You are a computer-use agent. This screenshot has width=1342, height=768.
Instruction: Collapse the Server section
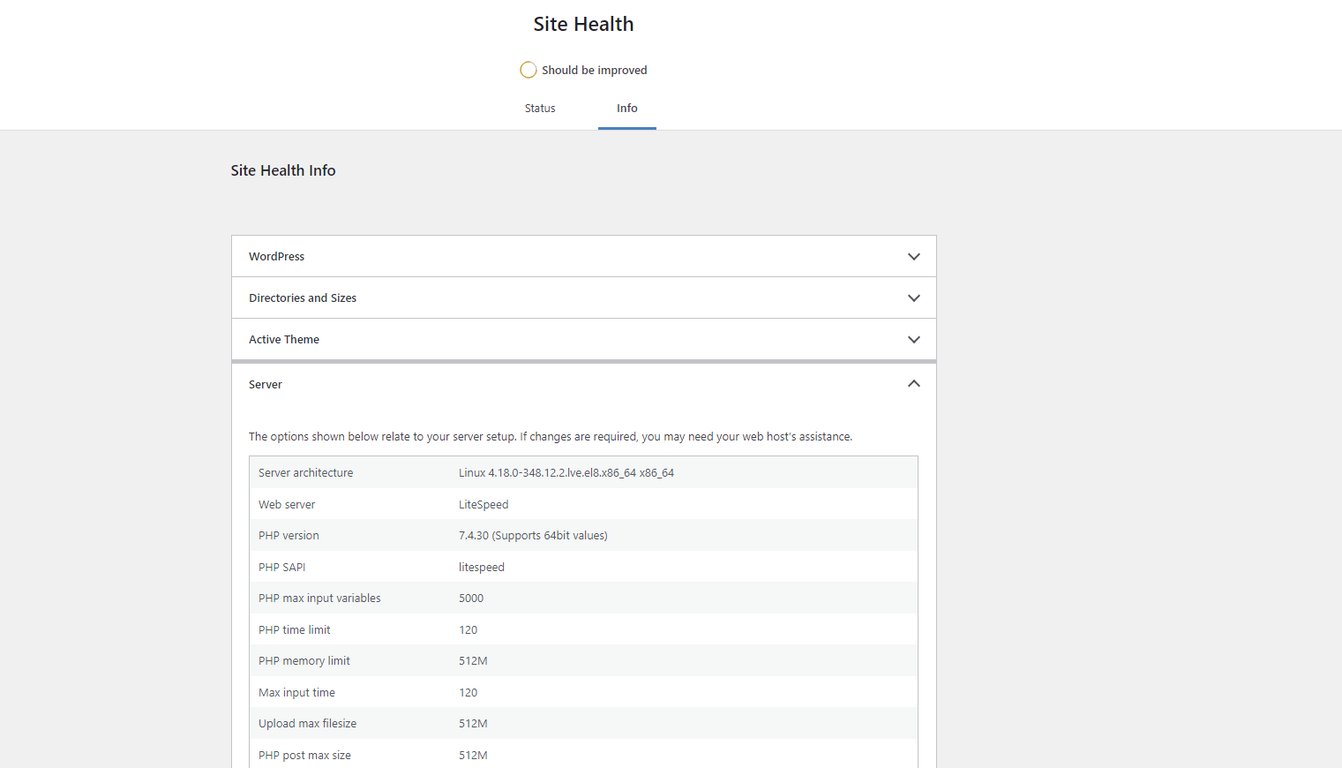583,383
